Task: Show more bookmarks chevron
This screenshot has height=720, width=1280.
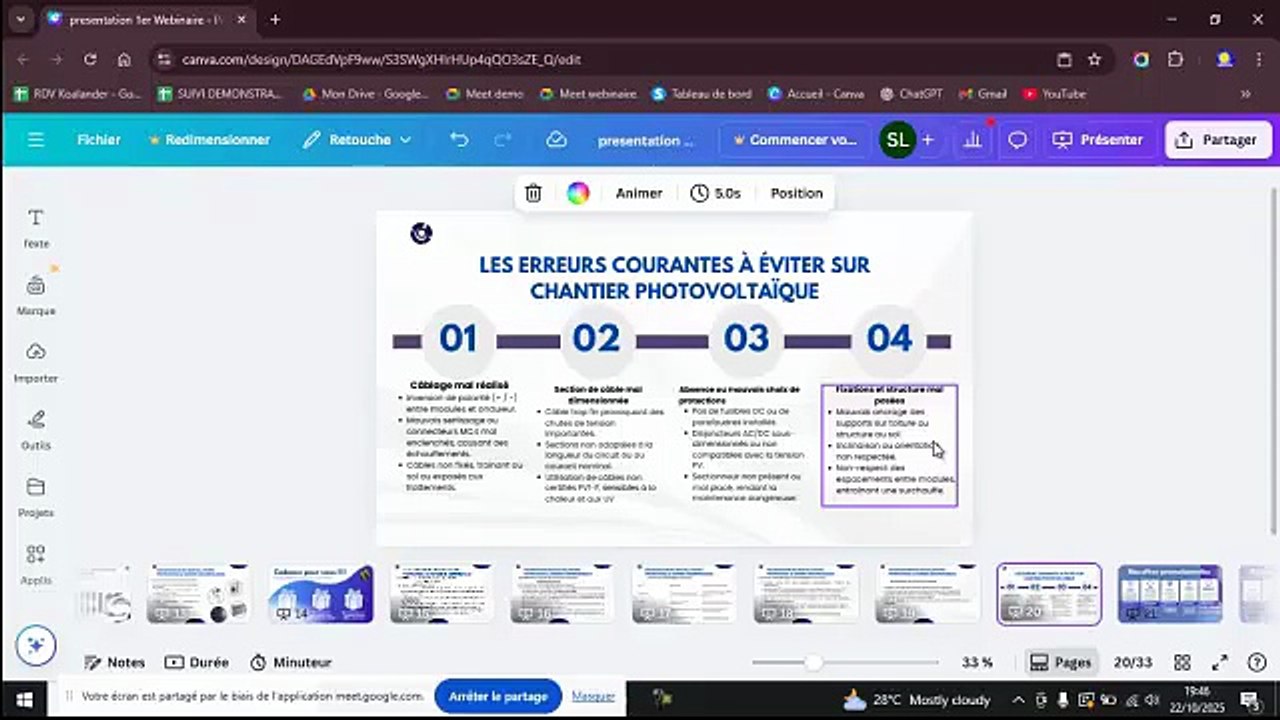Action: pyautogui.click(x=1245, y=94)
